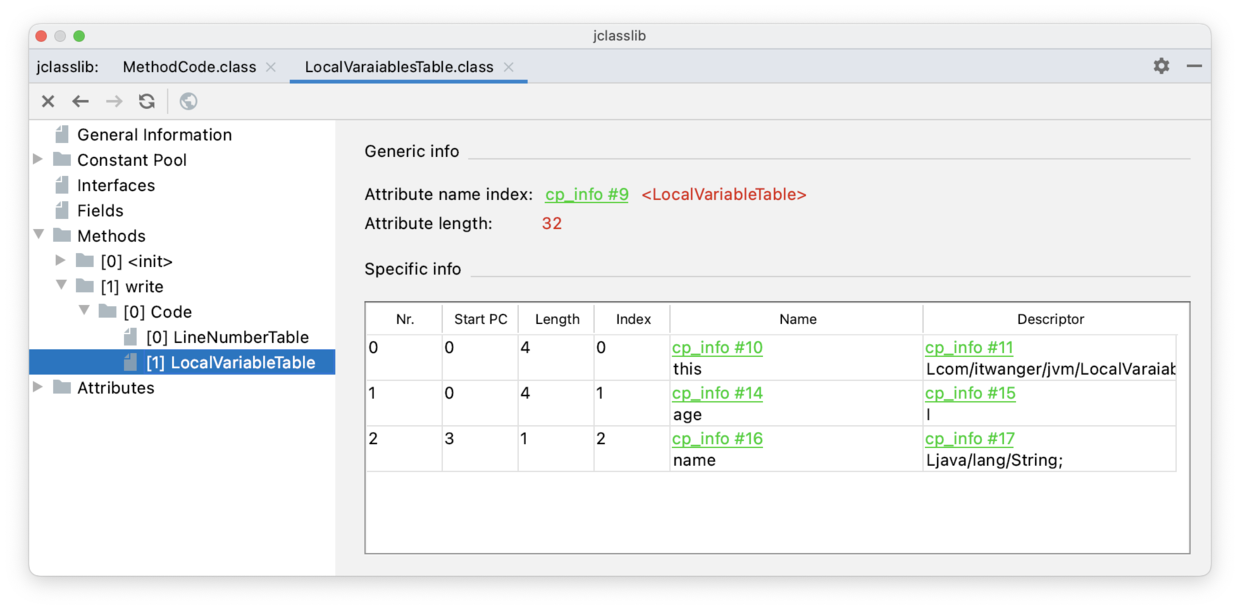Follow the cp_info #9 link
The image size is (1240, 610).
click(x=587, y=194)
